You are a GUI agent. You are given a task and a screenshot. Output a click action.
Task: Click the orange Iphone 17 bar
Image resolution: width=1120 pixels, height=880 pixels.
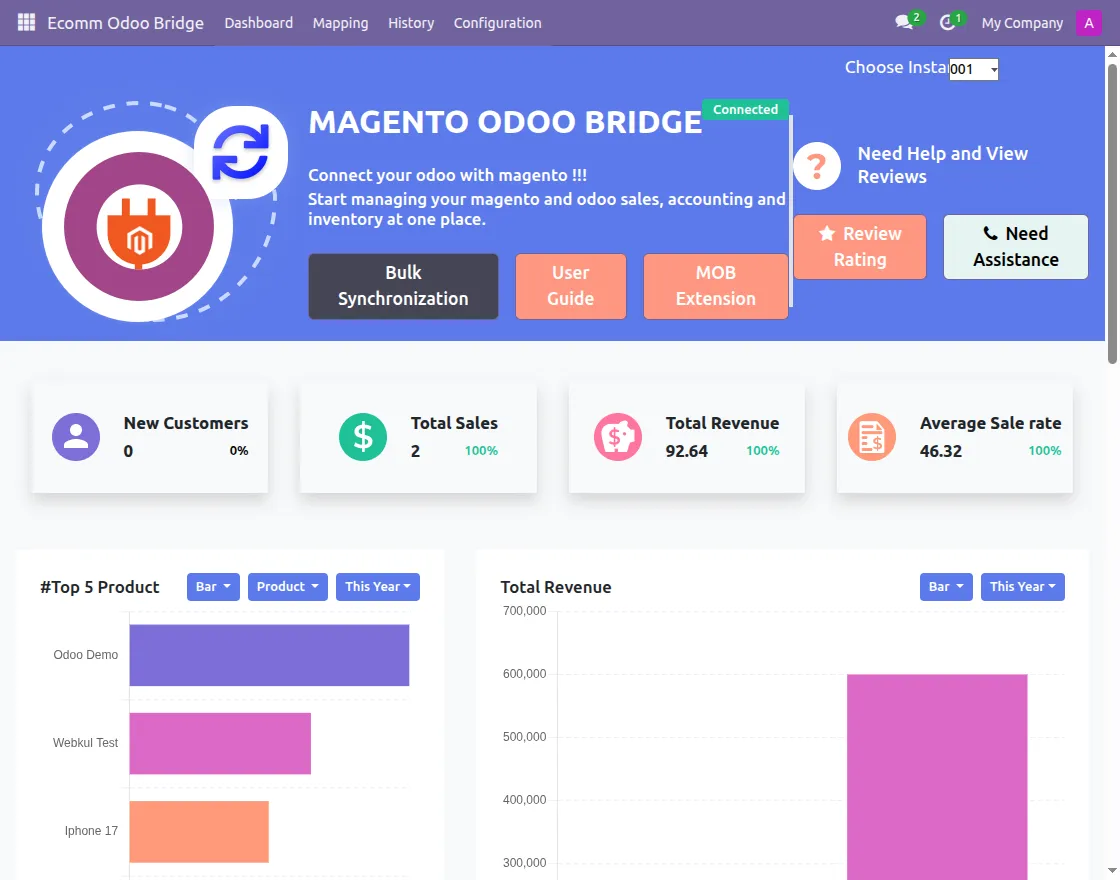[199, 831]
